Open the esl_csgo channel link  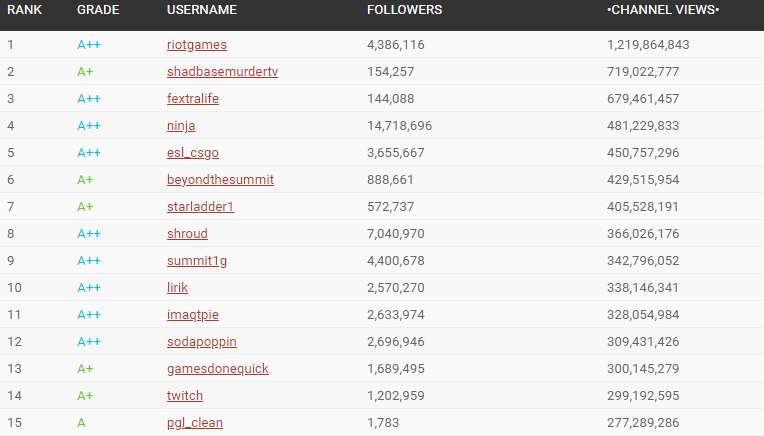[x=192, y=152]
